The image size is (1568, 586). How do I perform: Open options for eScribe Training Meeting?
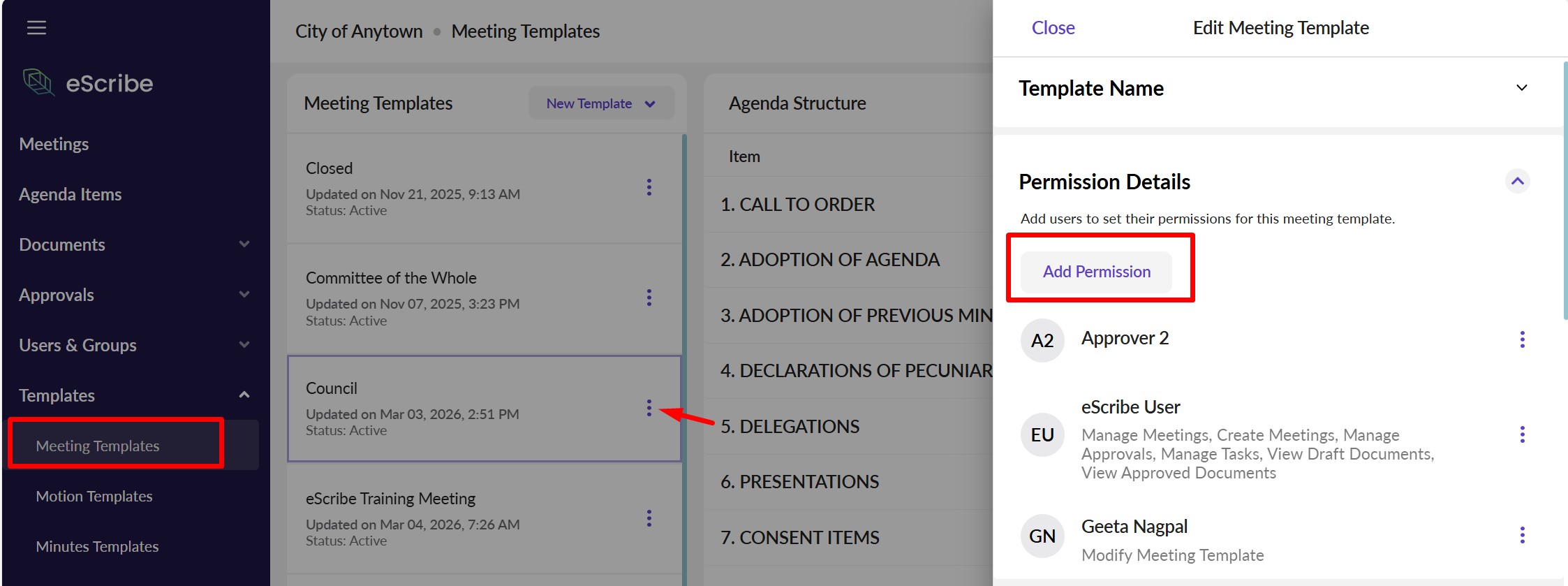(649, 518)
